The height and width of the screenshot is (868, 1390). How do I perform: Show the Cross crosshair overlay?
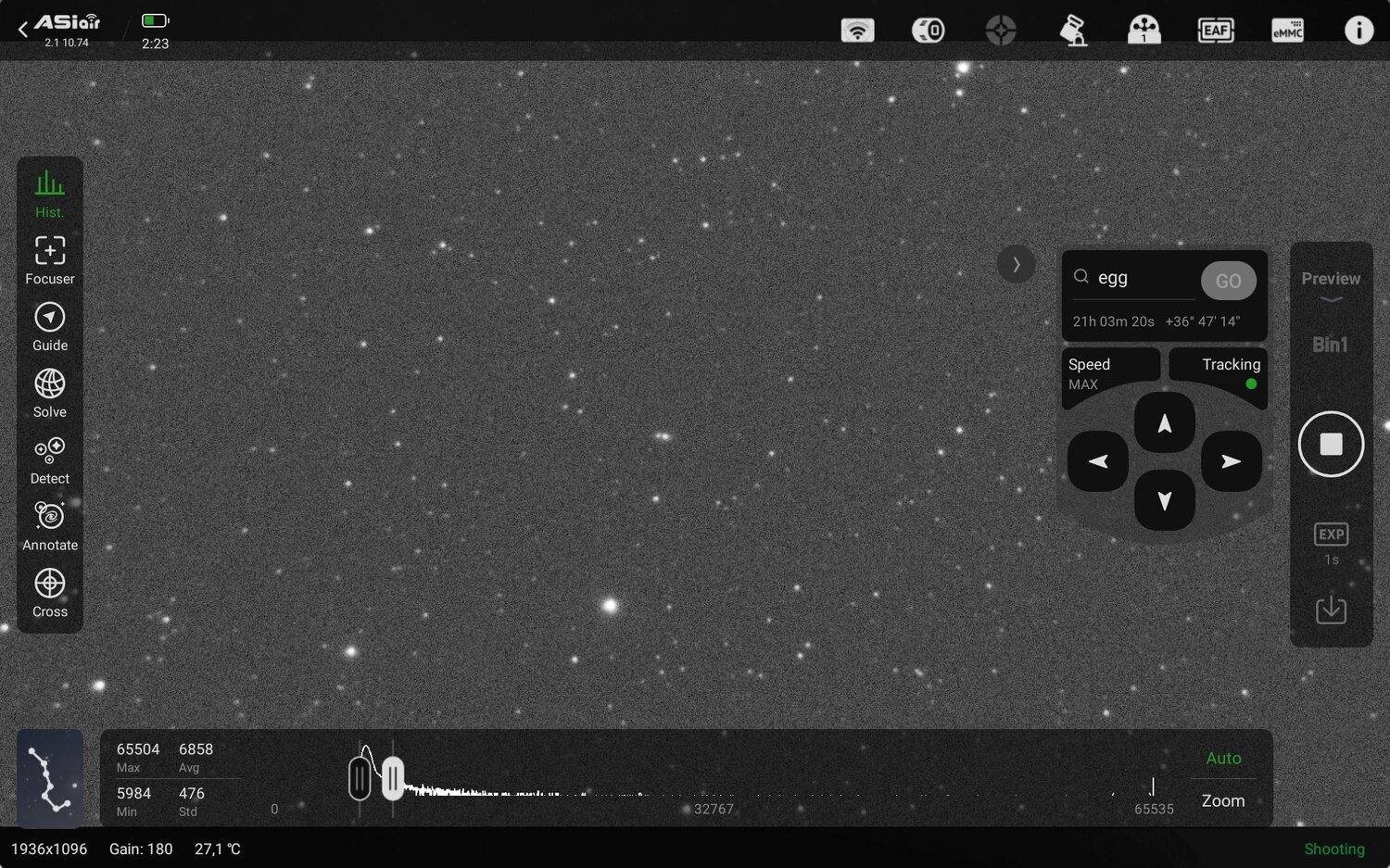click(49, 592)
